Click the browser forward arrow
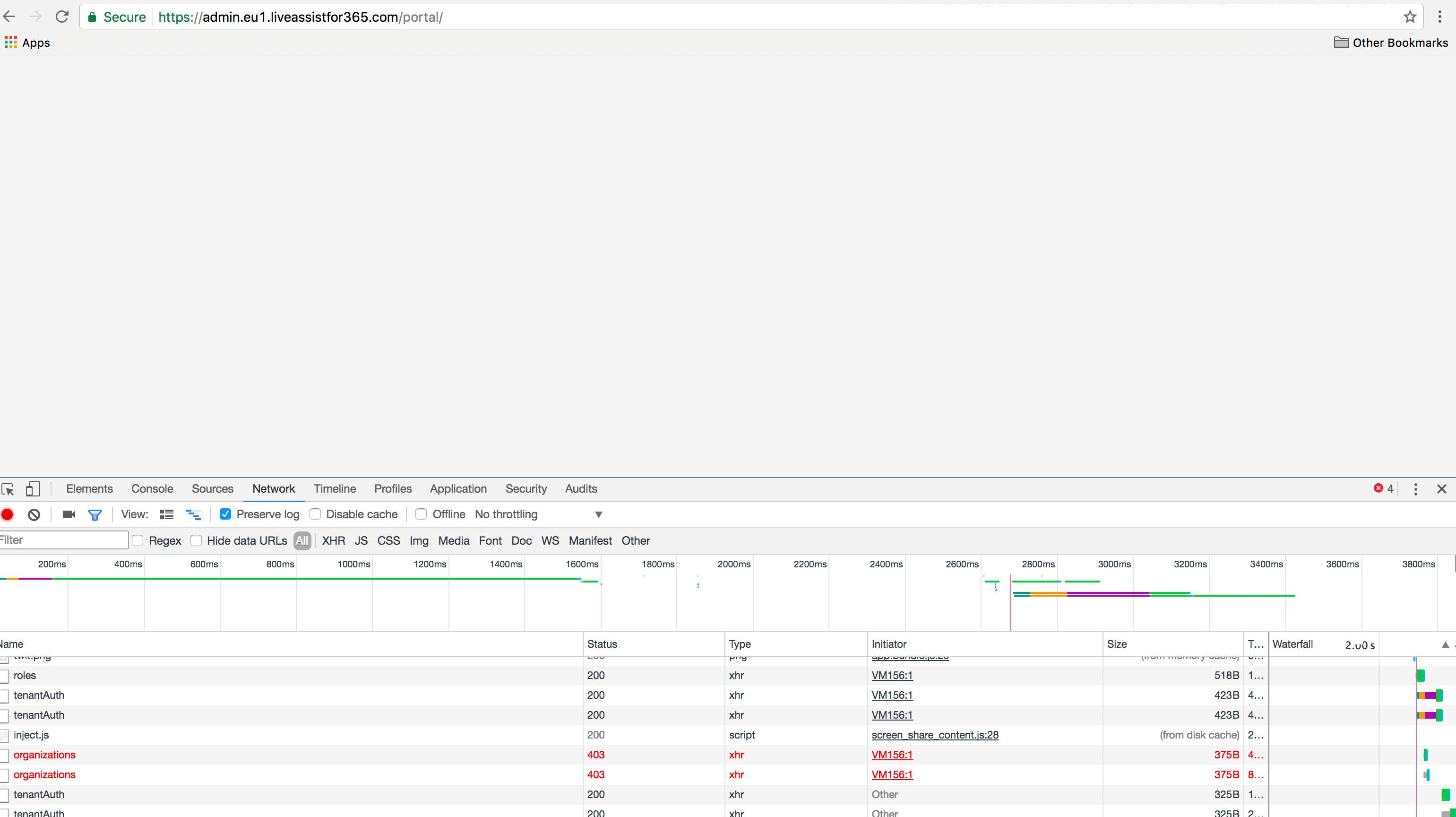 [x=35, y=17]
